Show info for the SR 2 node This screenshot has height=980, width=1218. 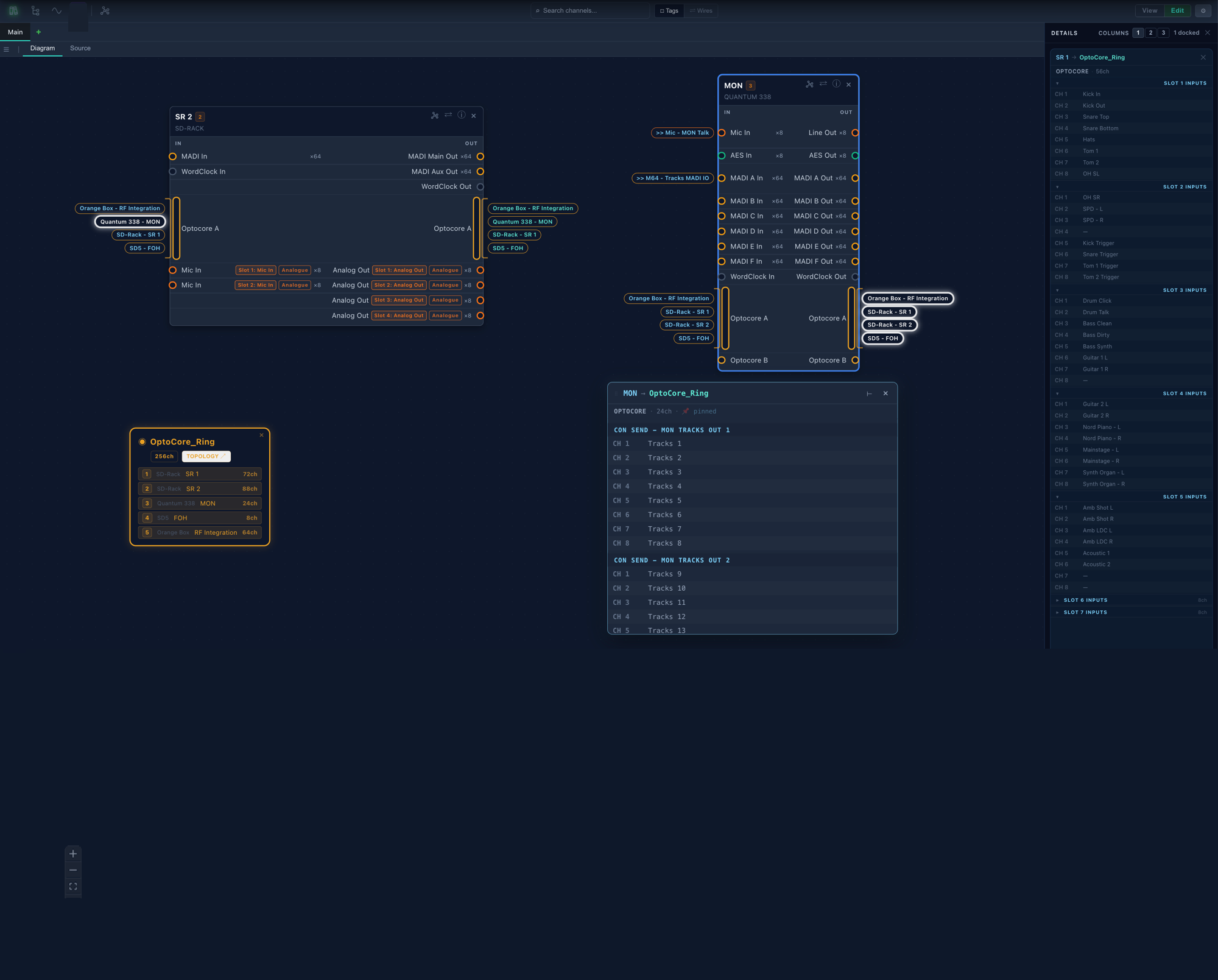tap(462, 115)
